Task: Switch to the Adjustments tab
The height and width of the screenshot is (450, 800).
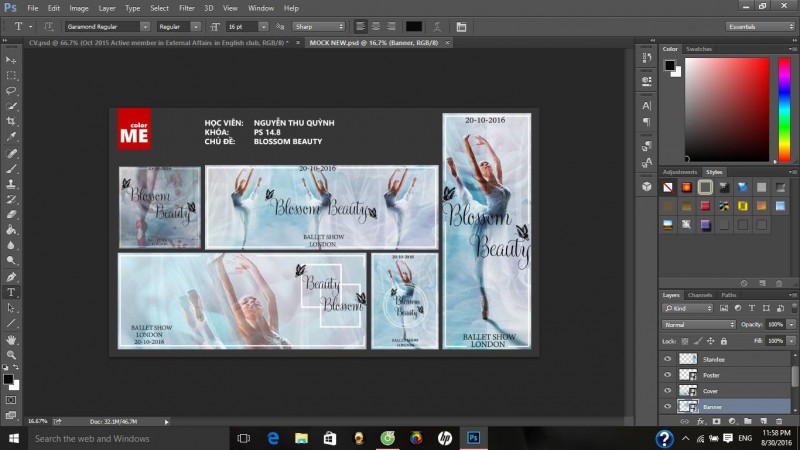Action: [680, 172]
